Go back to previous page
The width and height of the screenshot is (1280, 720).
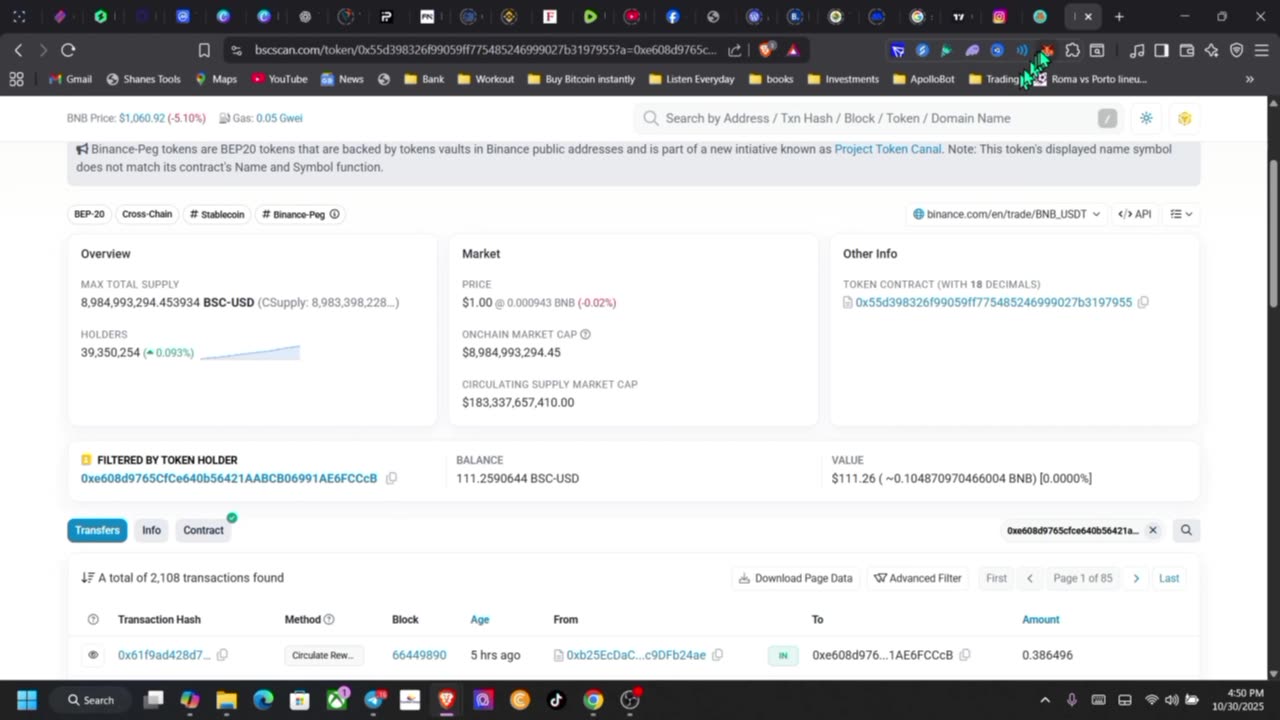18,50
